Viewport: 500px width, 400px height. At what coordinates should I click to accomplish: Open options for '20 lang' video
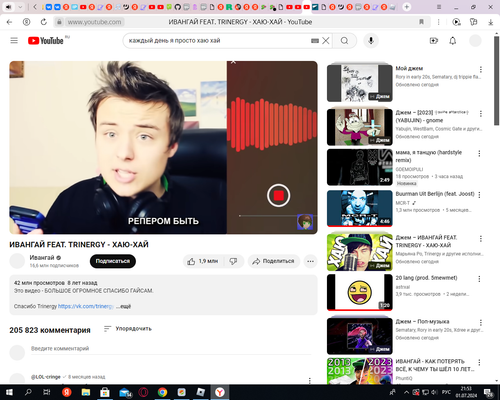(x=479, y=279)
